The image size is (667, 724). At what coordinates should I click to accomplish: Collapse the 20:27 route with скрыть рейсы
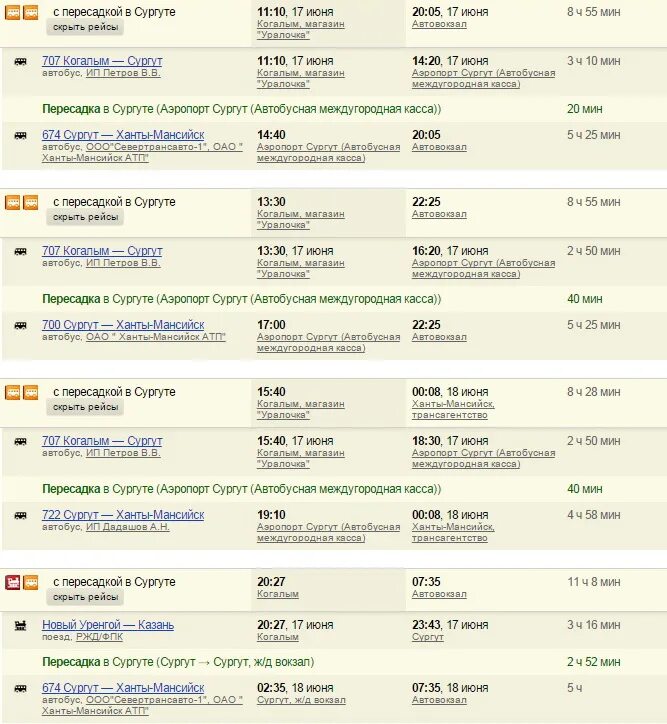[x=85, y=597]
